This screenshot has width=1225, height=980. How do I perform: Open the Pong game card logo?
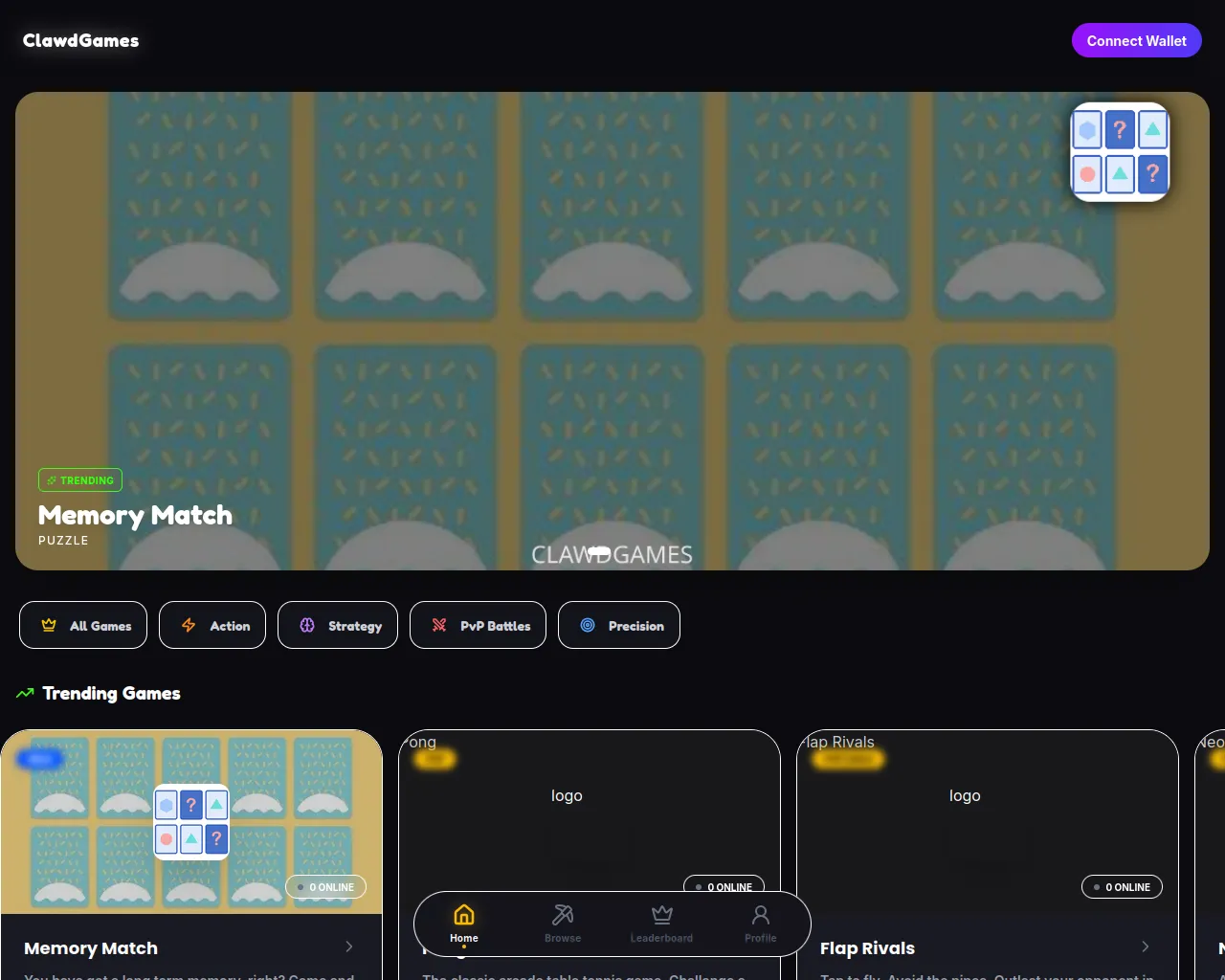point(567,795)
